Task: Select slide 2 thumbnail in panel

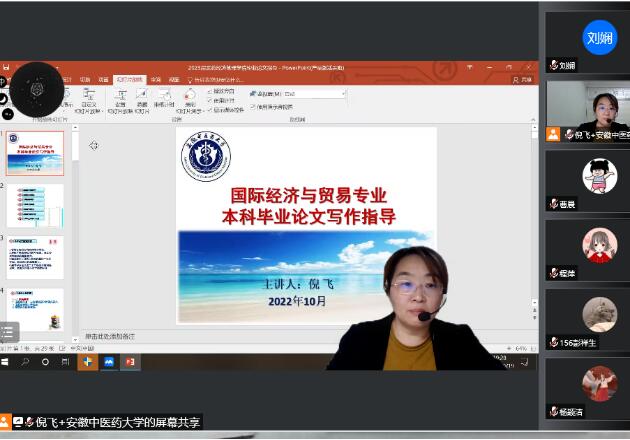Action: coord(35,205)
